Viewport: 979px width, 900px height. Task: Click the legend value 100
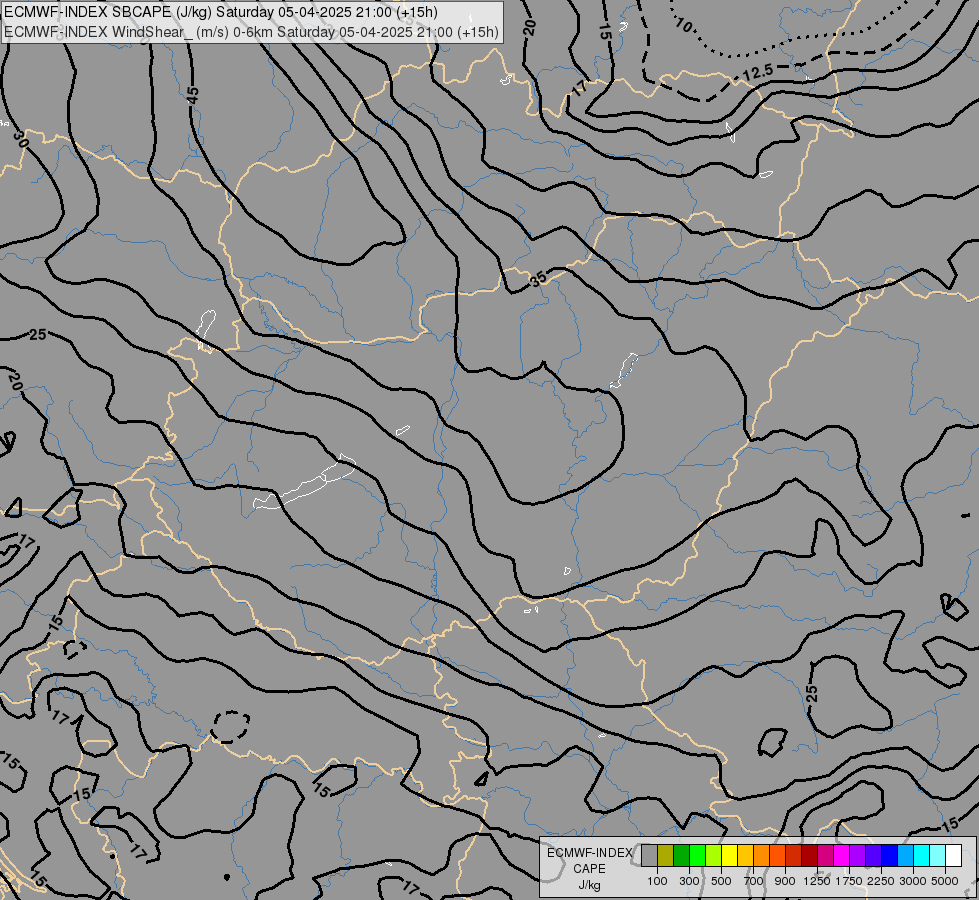(x=657, y=881)
